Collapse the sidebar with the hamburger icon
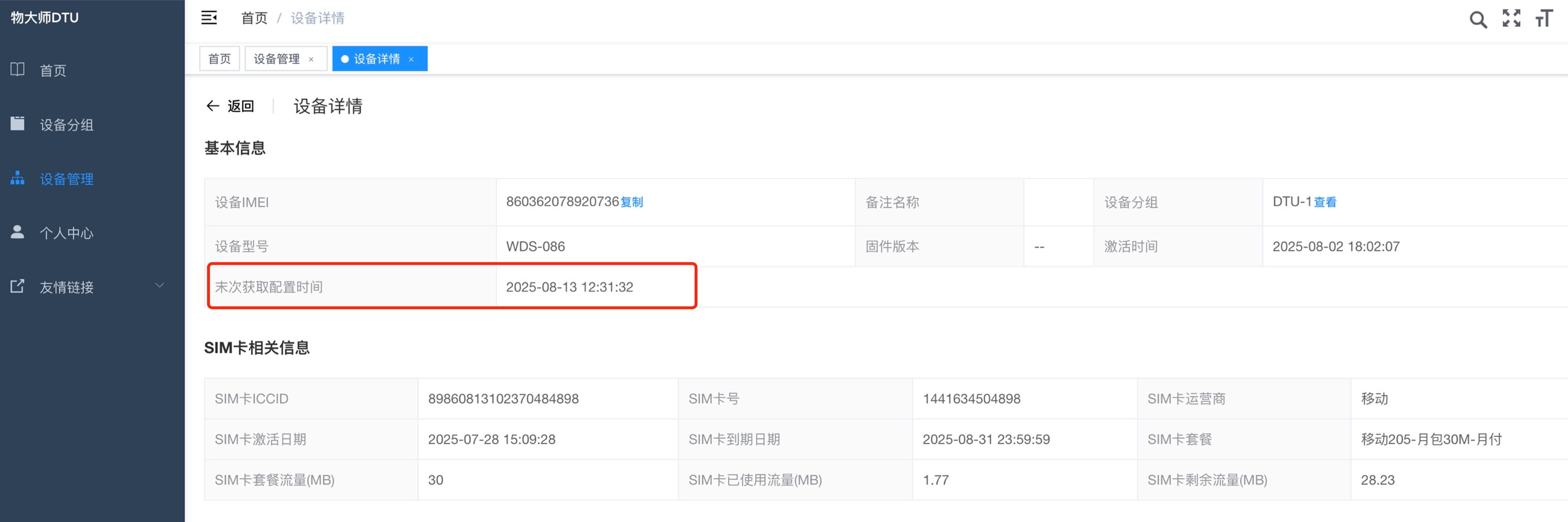 (209, 18)
